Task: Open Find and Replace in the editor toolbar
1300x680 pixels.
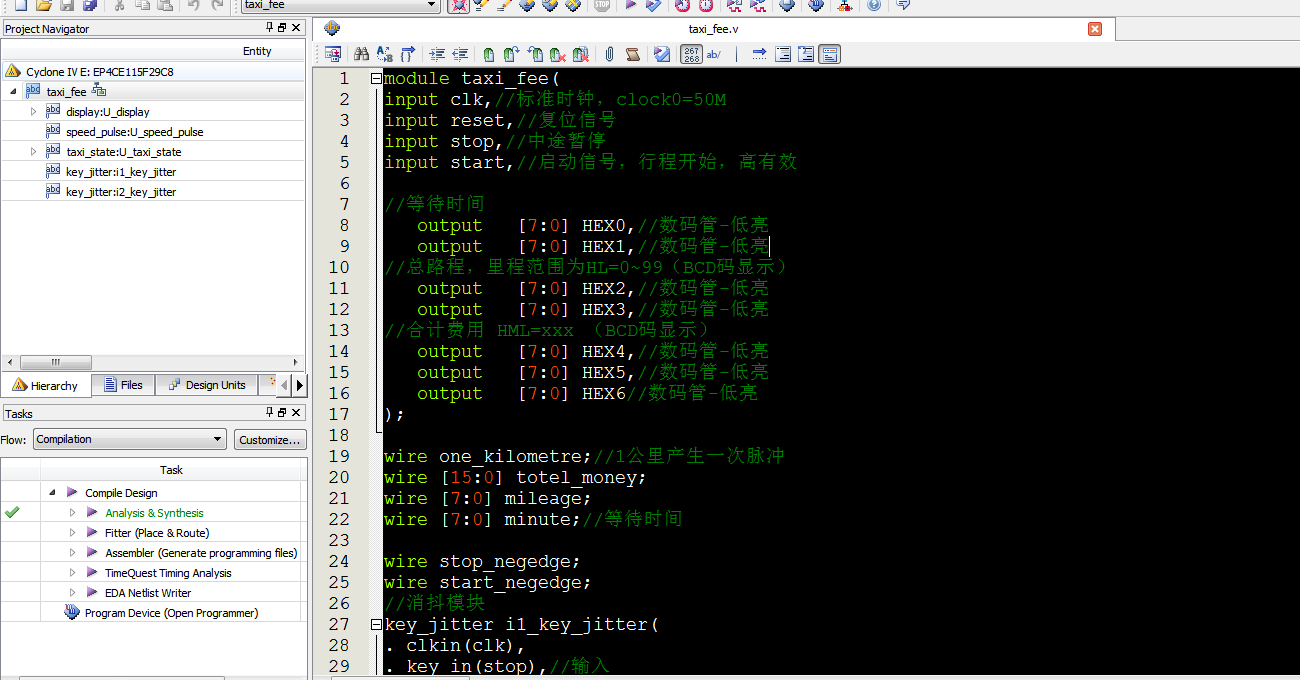Action: 387,54
